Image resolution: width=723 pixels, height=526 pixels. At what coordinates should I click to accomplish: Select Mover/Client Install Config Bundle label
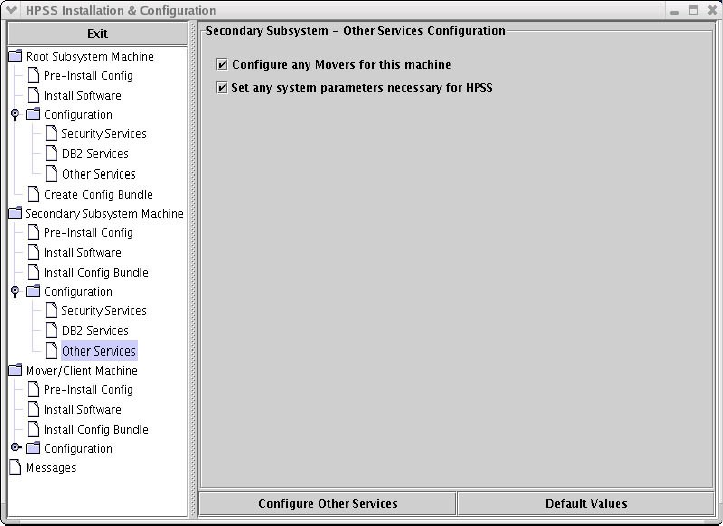[x=96, y=430]
